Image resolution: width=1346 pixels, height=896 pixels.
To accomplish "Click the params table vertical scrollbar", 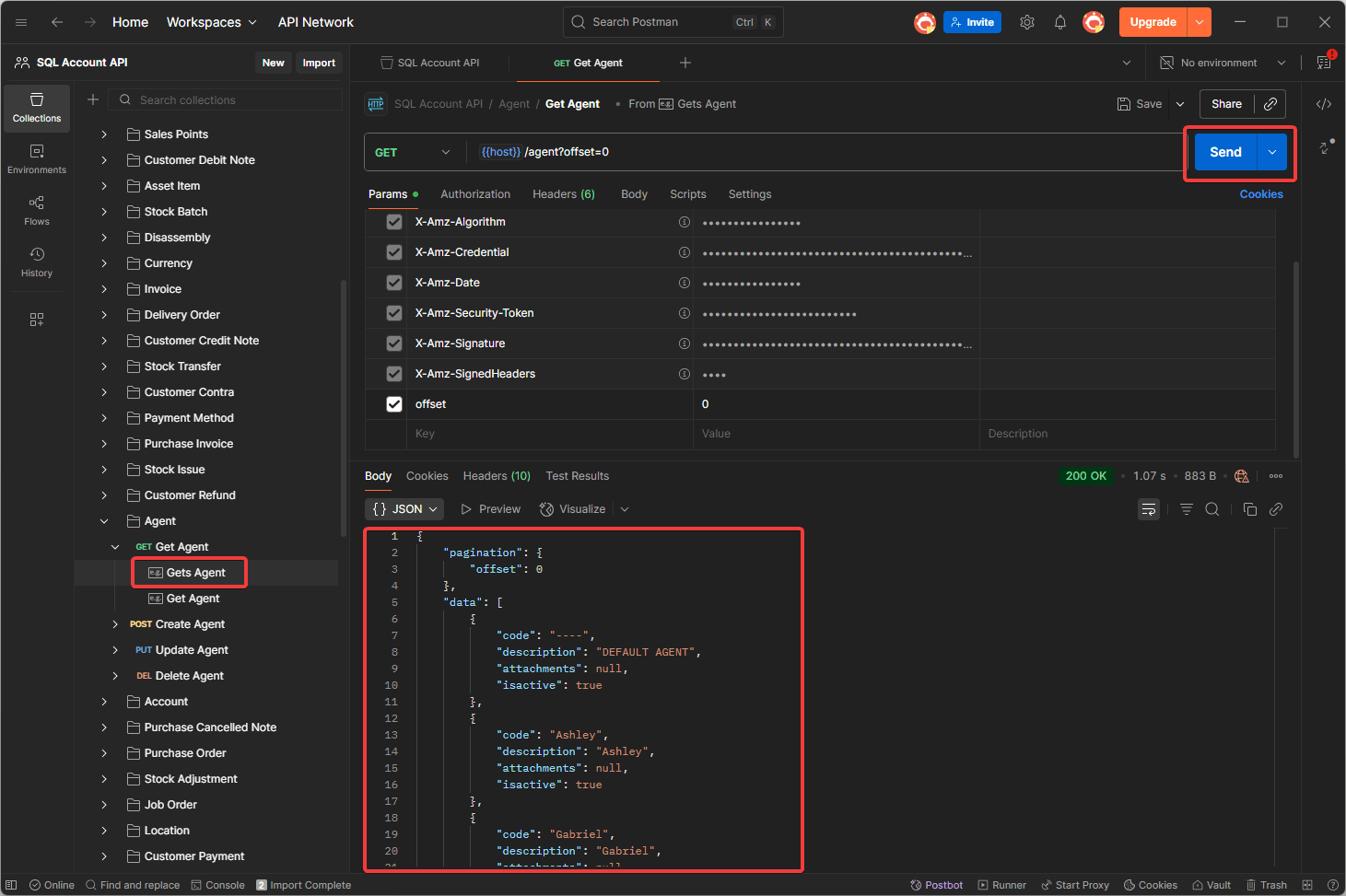I will point(1296,359).
